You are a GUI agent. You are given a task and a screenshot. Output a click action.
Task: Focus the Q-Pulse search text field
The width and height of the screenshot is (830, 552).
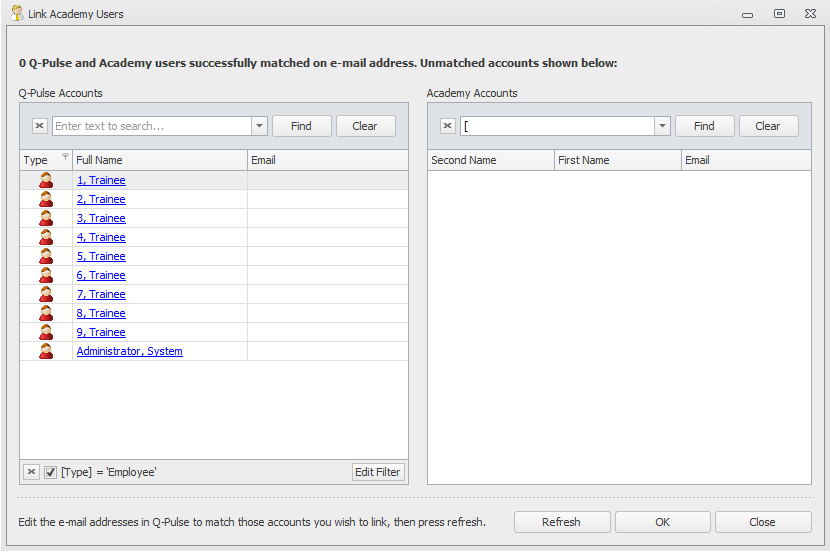(152, 126)
